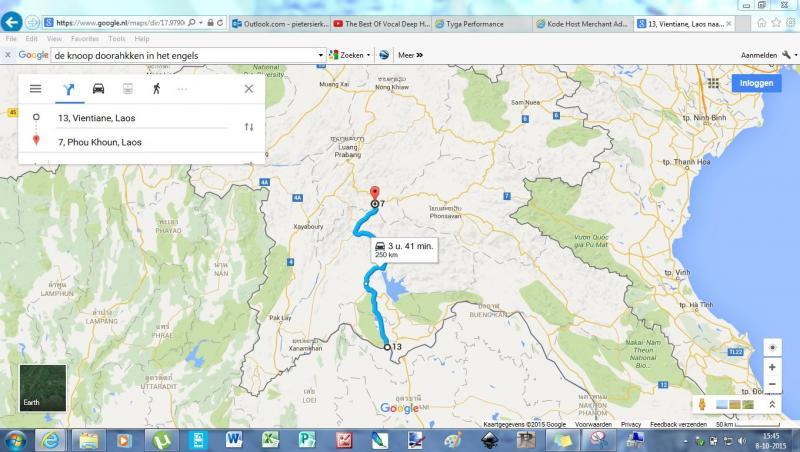800x452 pixels.
Task: Click Aanmelden in Google toolbar
Action: point(759,55)
